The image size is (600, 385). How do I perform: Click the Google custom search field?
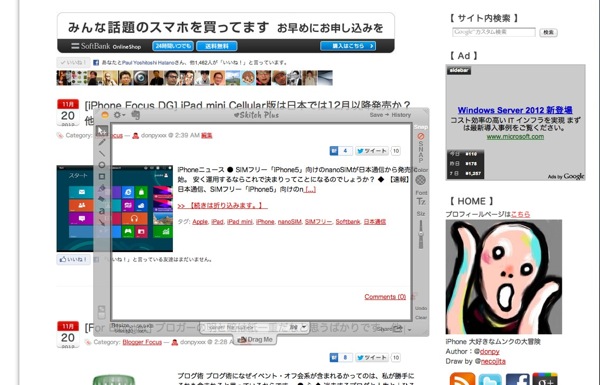click(494, 32)
